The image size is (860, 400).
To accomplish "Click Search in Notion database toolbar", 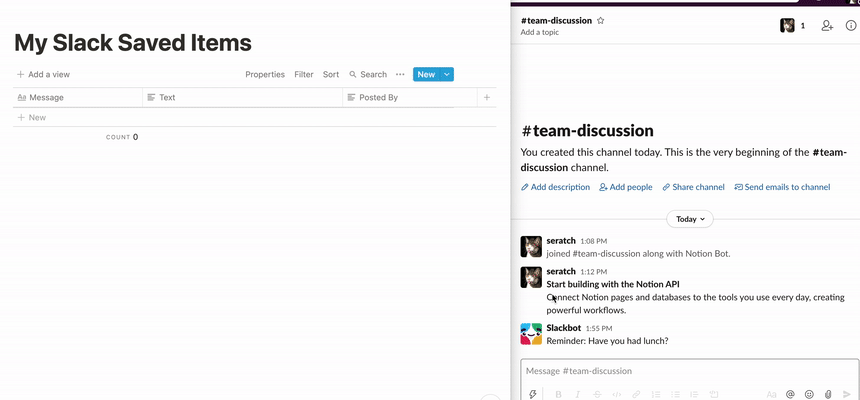I will [x=368, y=75].
